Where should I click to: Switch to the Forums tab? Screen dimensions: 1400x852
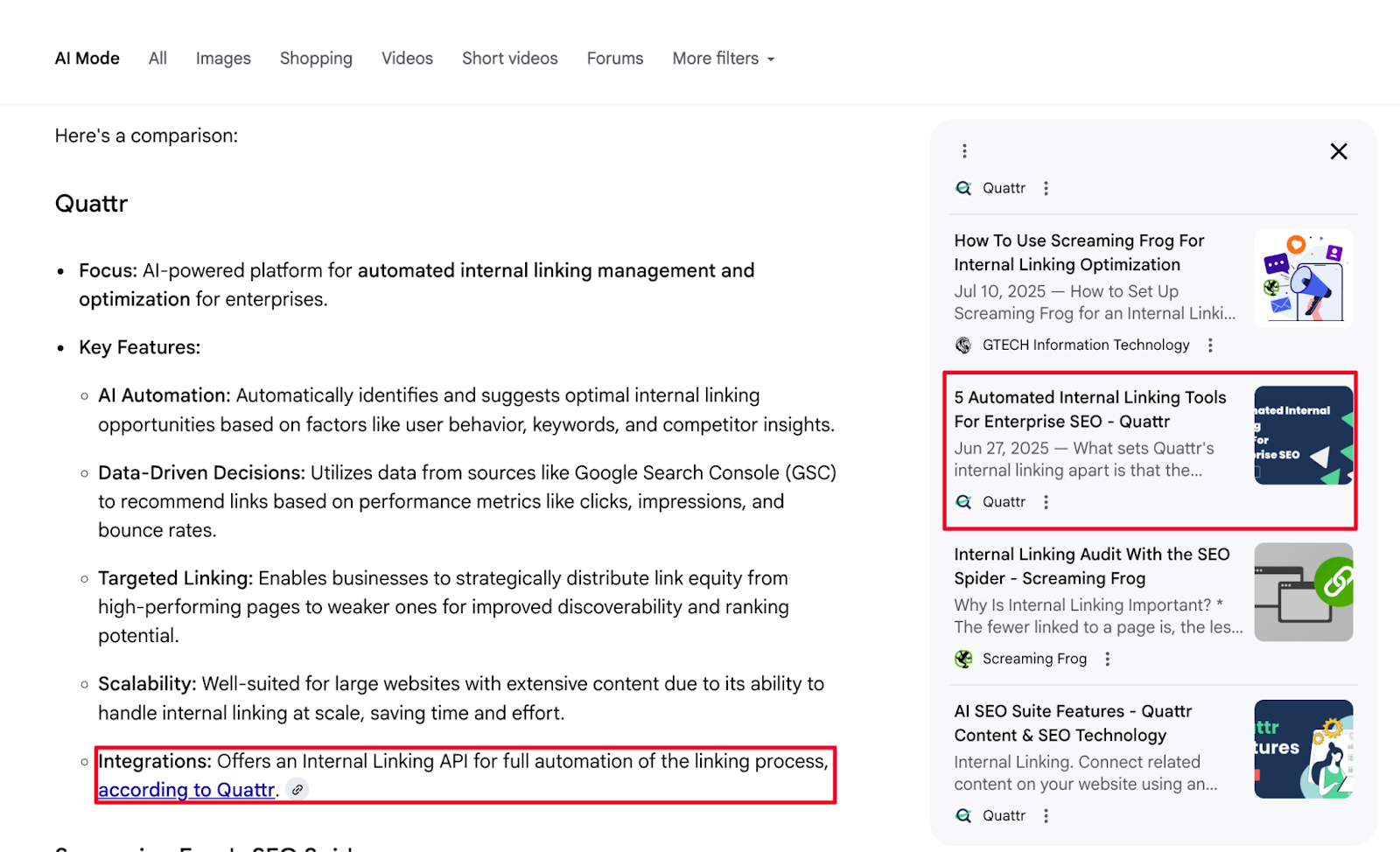pyautogui.click(x=615, y=59)
